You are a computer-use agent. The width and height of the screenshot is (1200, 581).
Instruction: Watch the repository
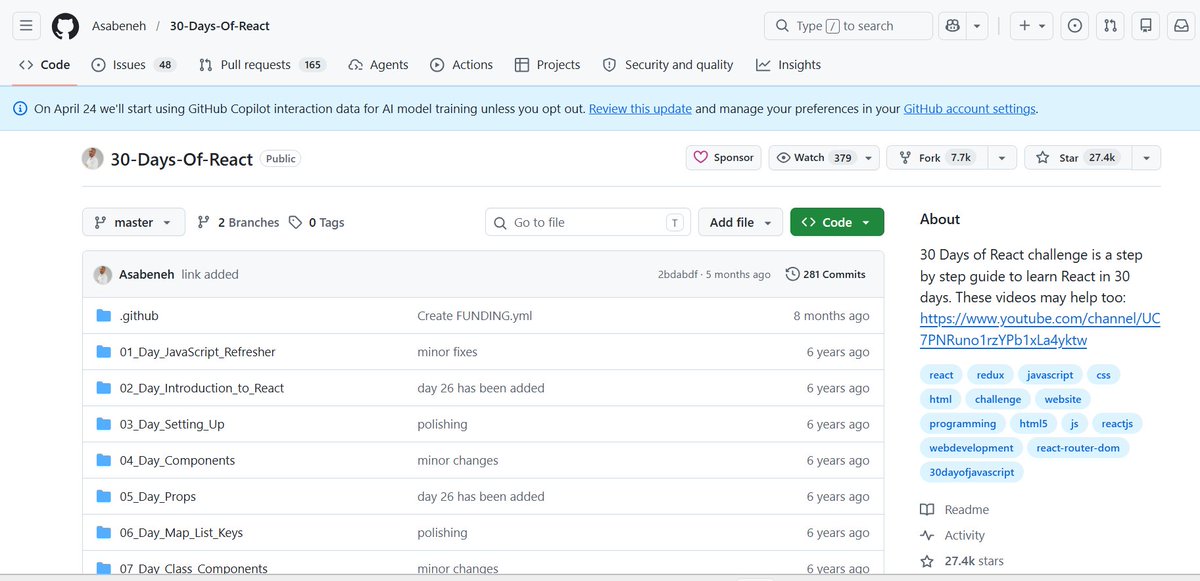(814, 158)
